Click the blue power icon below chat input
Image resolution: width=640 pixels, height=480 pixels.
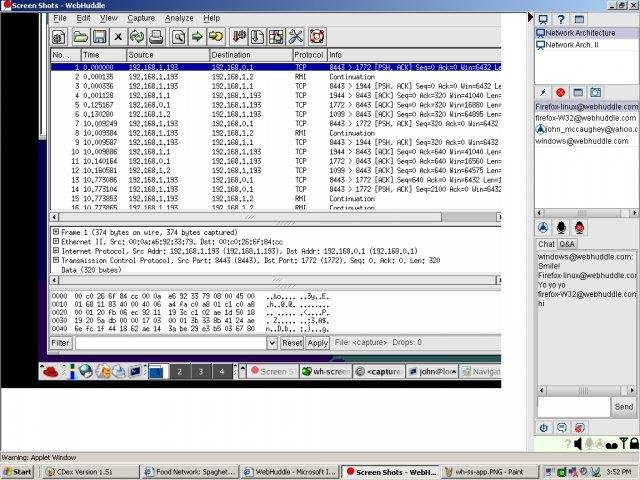[543, 428]
